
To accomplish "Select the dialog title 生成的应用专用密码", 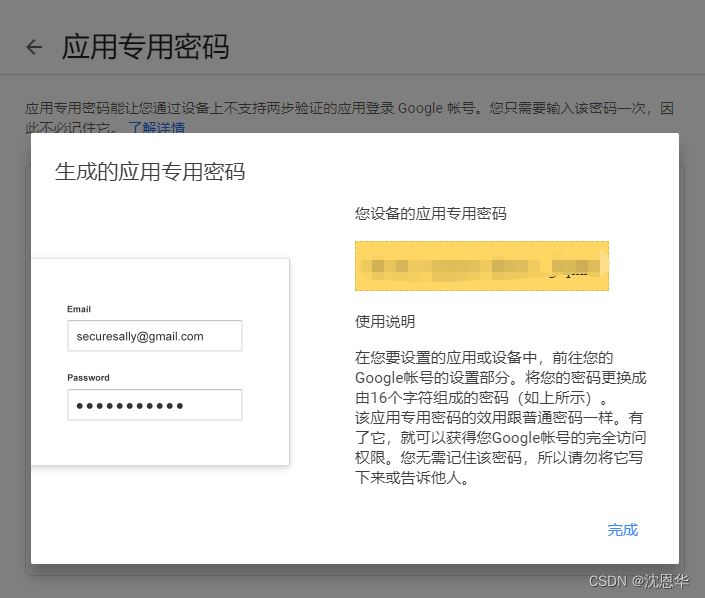I will pyautogui.click(x=150, y=172).
